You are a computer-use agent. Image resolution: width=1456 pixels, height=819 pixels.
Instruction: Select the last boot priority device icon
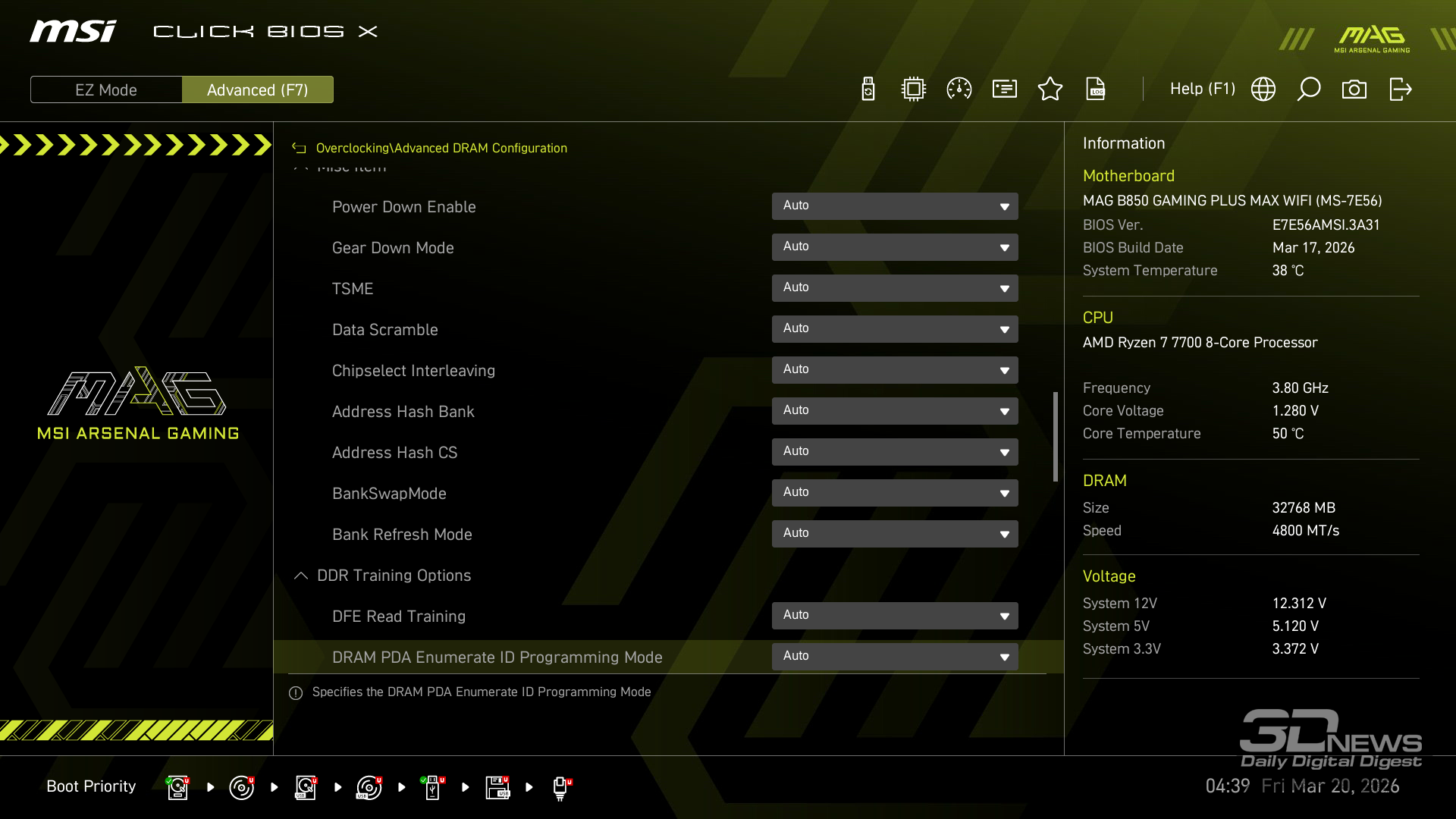[561, 787]
